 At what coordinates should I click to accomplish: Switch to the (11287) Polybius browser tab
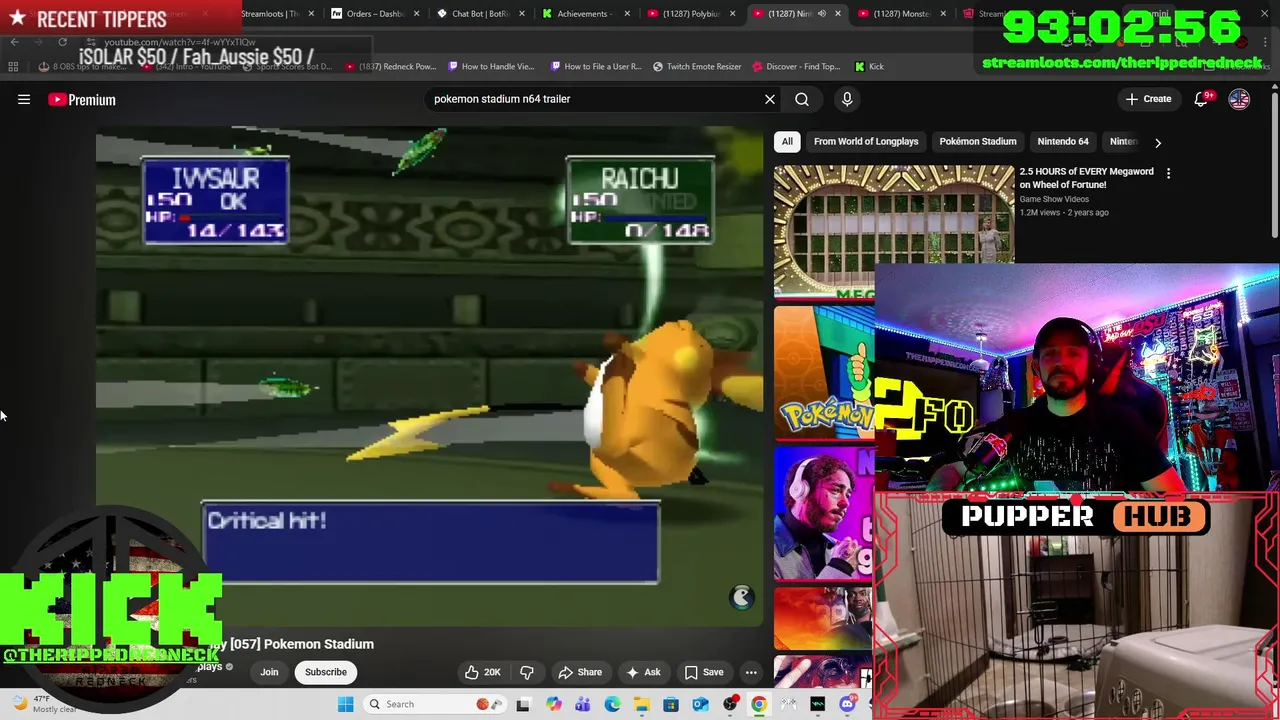(x=688, y=14)
